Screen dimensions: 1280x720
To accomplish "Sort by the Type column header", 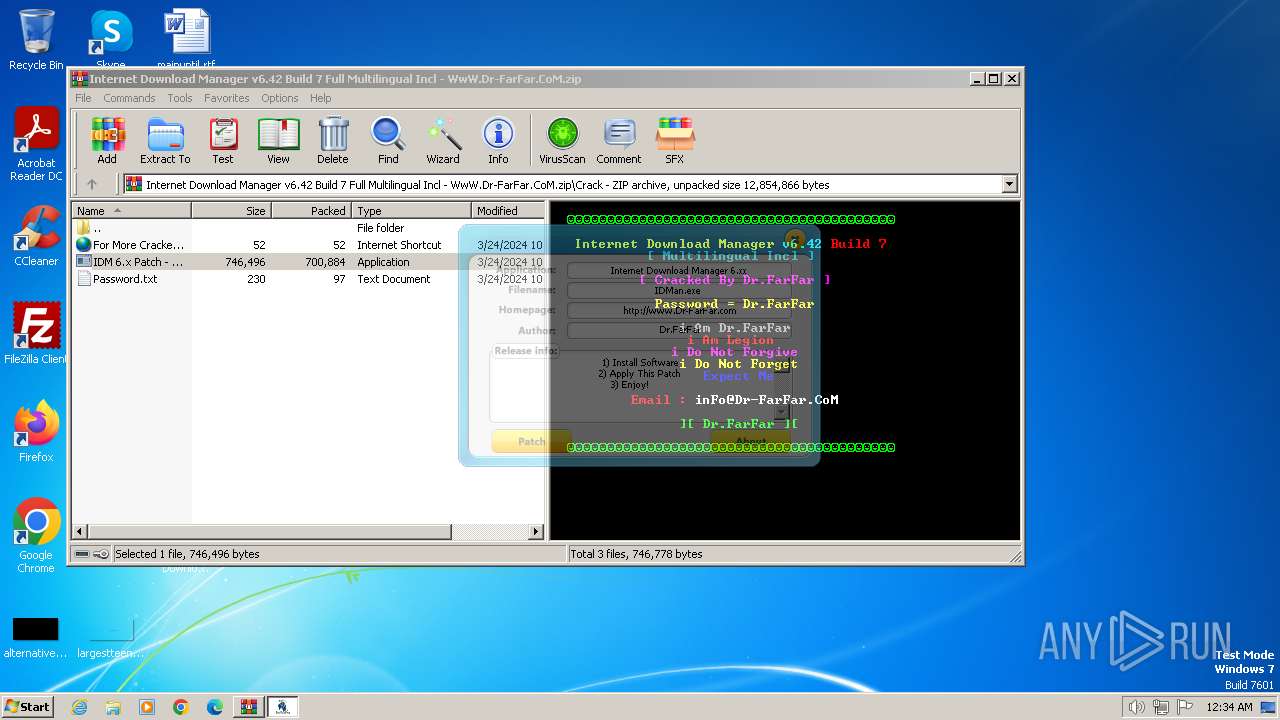I will click(411, 210).
